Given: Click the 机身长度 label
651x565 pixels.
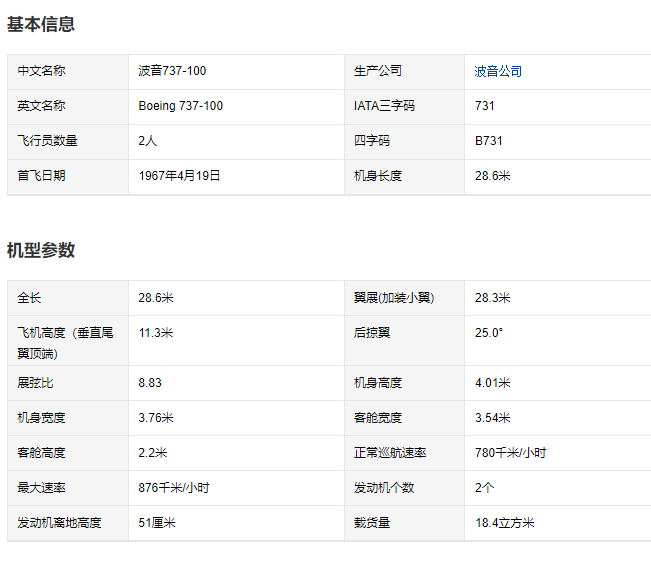Looking at the screenshot, I should pyautogui.click(x=378, y=176).
